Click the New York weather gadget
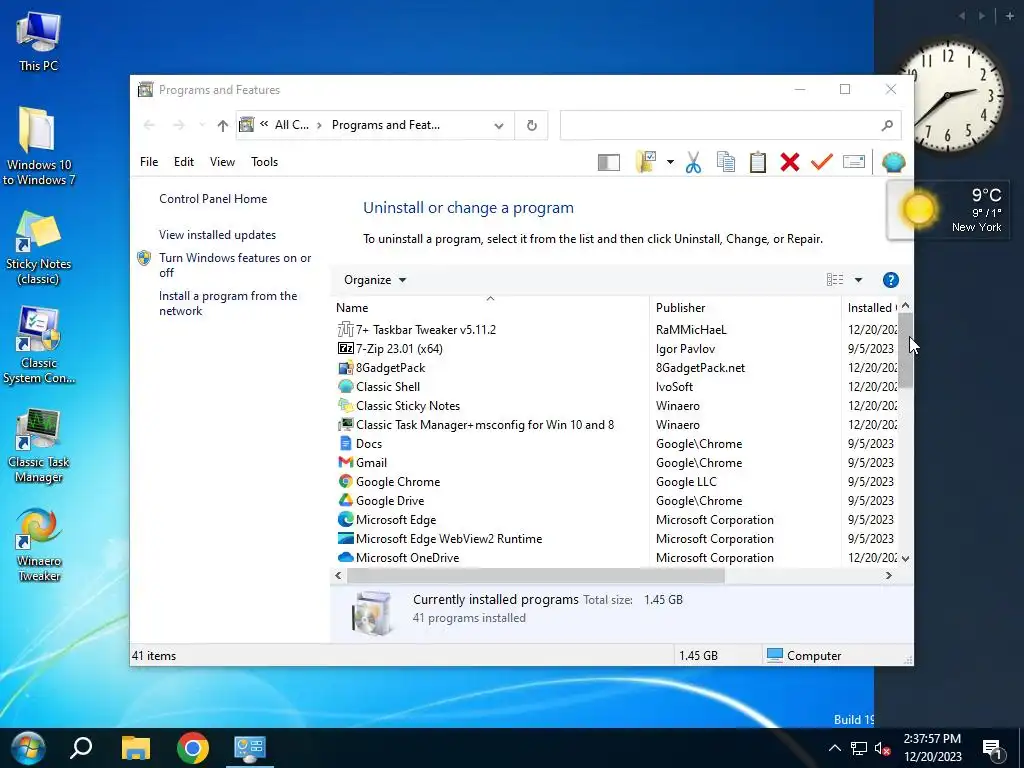This screenshot has width=1024, height=768. tap(948, 210)
